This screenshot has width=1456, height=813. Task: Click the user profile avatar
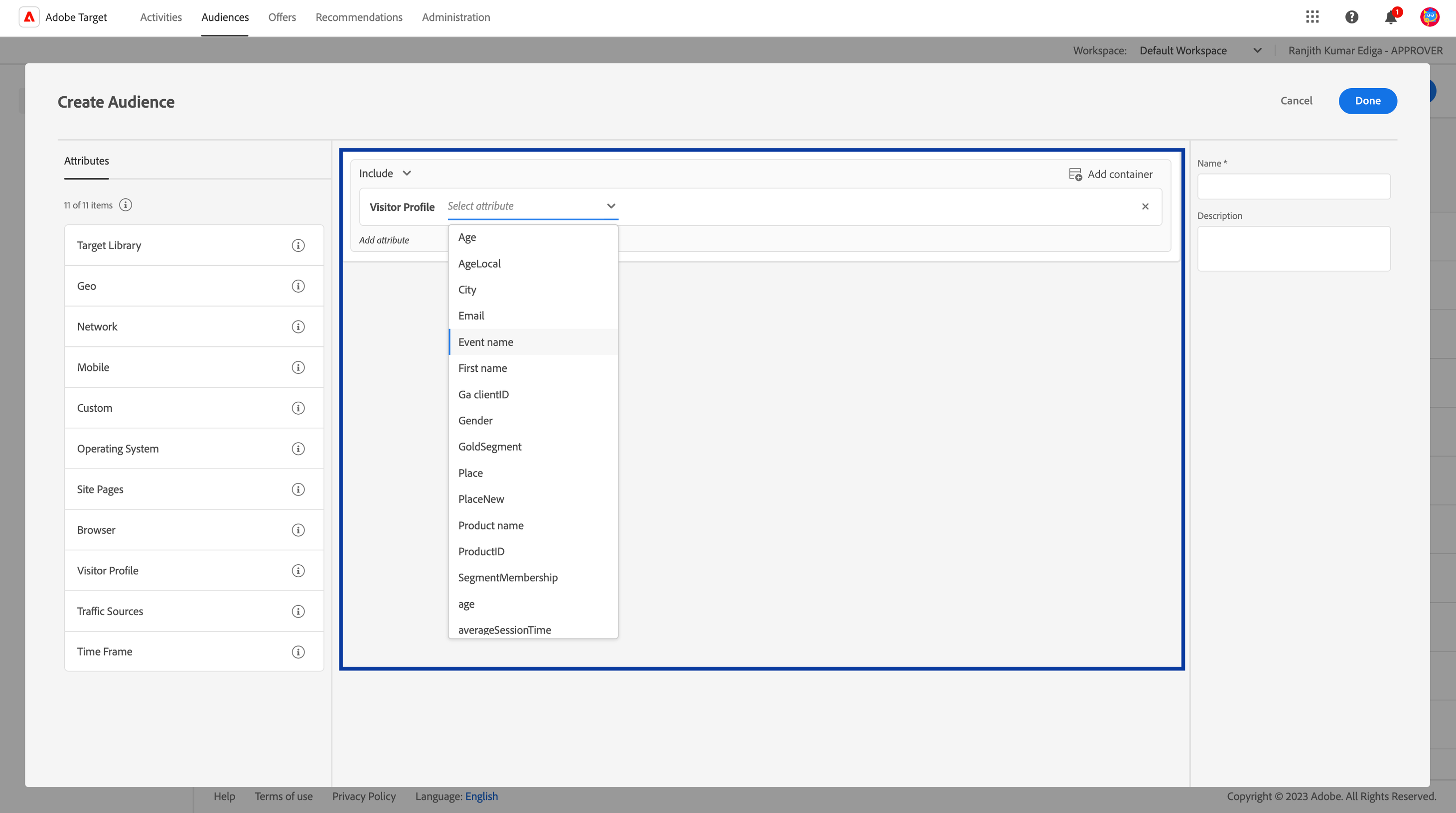[1430, 17]
